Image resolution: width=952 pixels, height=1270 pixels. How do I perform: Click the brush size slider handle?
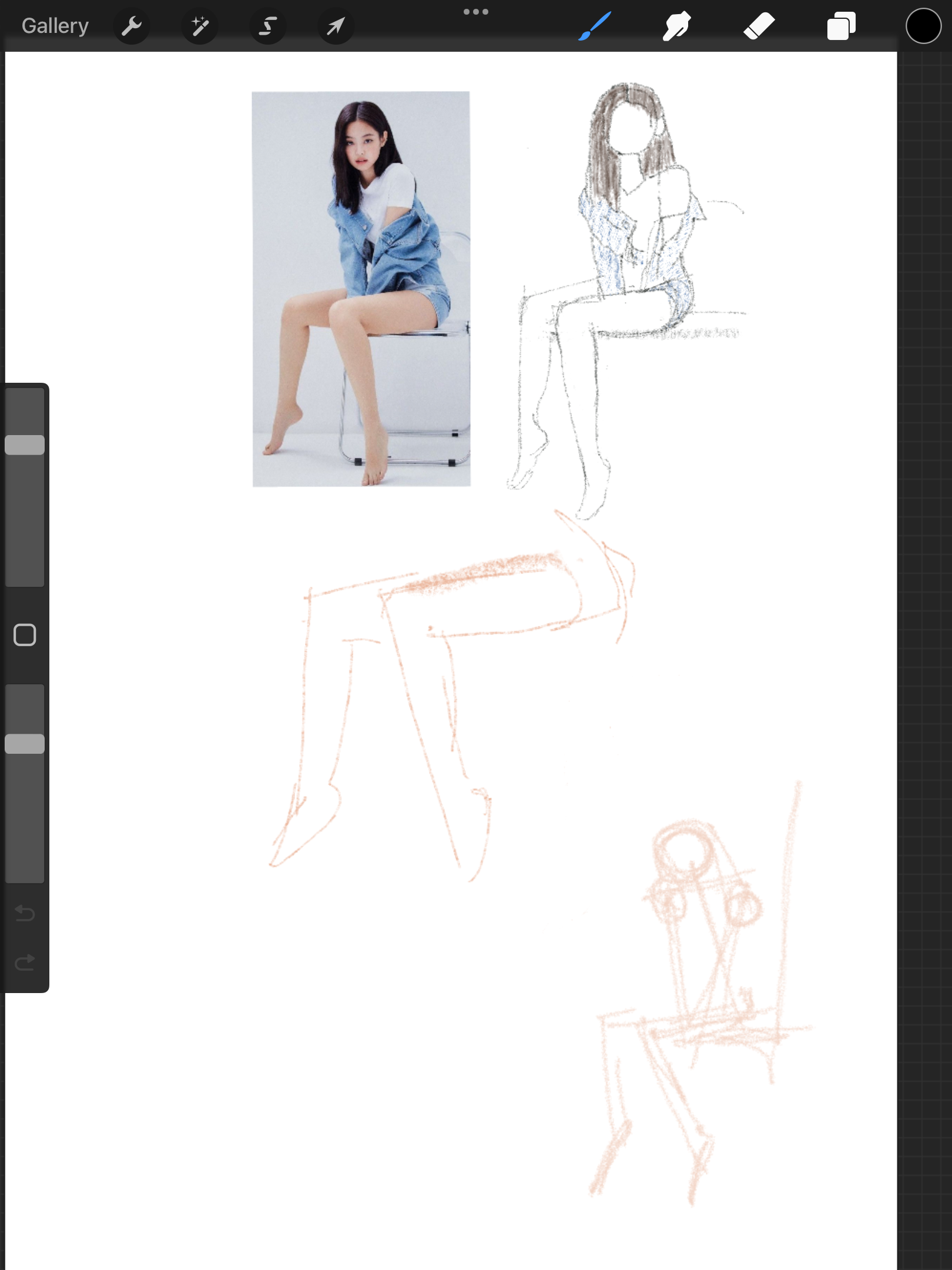tap(25, 445)
